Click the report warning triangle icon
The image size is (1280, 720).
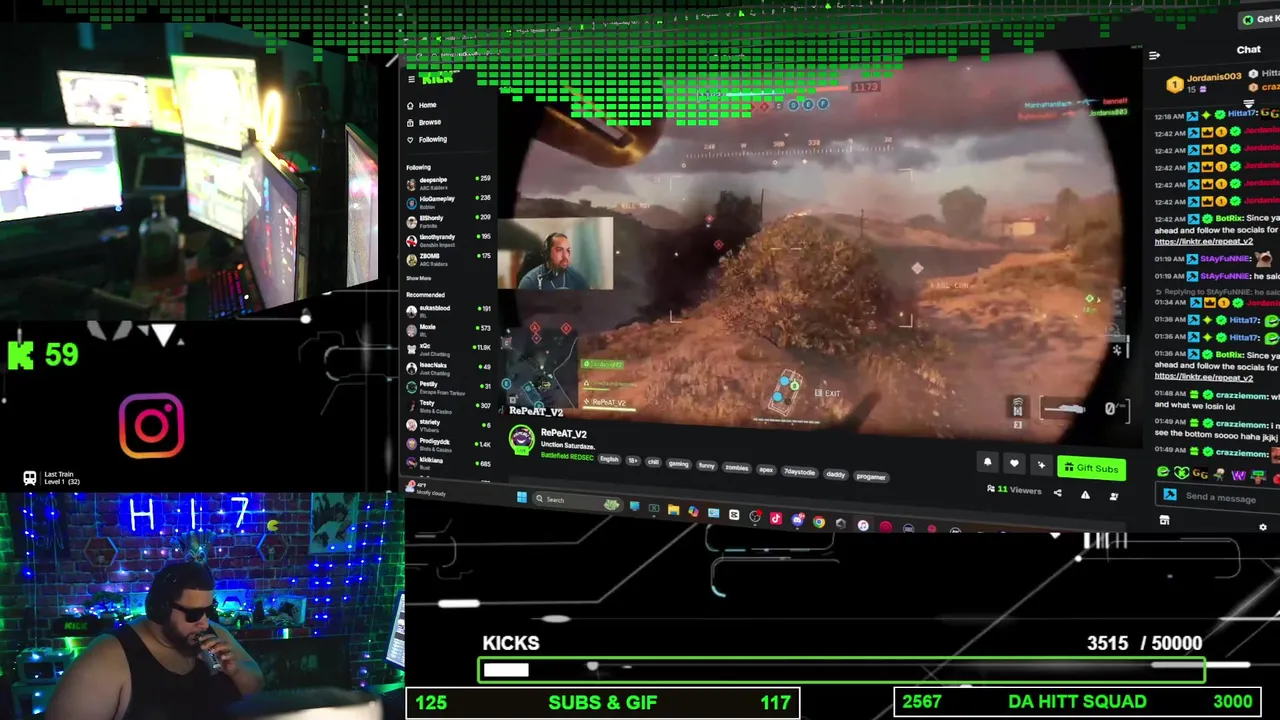[x=1085, y=494]
